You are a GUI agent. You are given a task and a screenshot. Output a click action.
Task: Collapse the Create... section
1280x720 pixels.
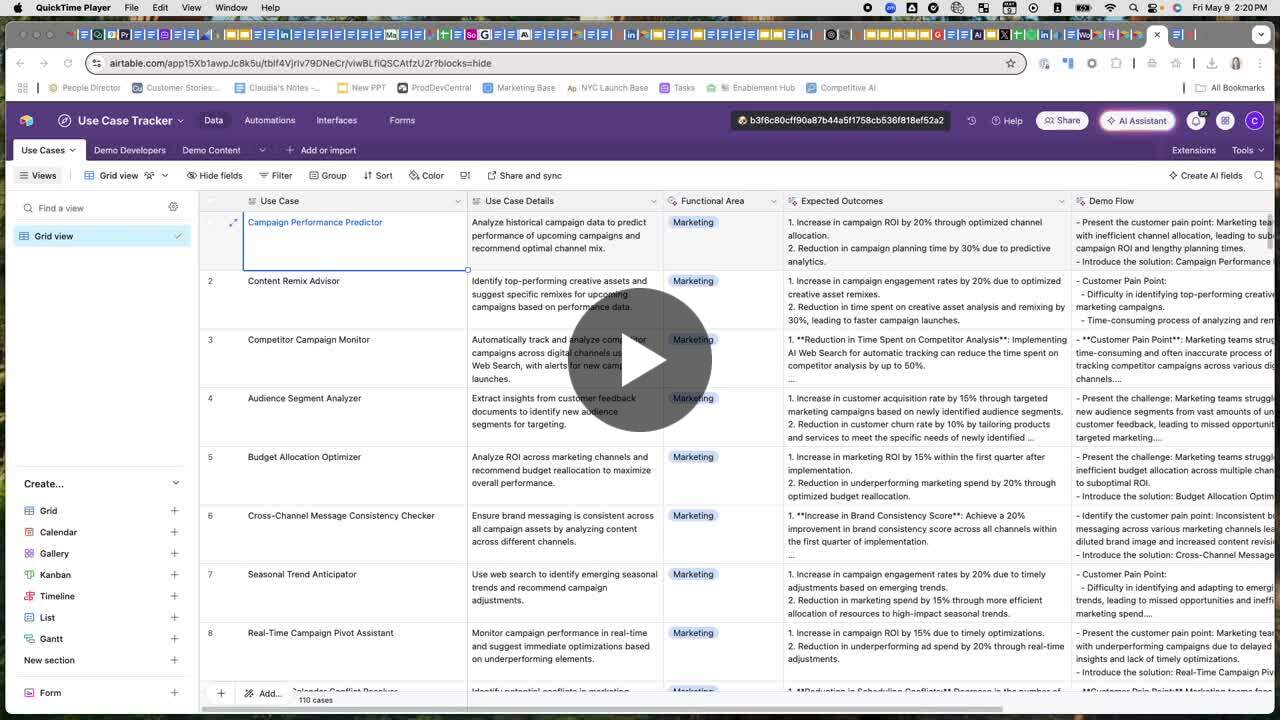(176, 483)
